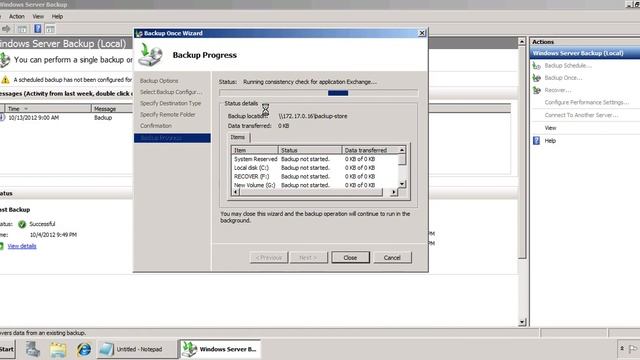This screenshot has height=360, width=640.
Task: Open the Start menu
Action: pyautogui.click(x=7, y=349)
